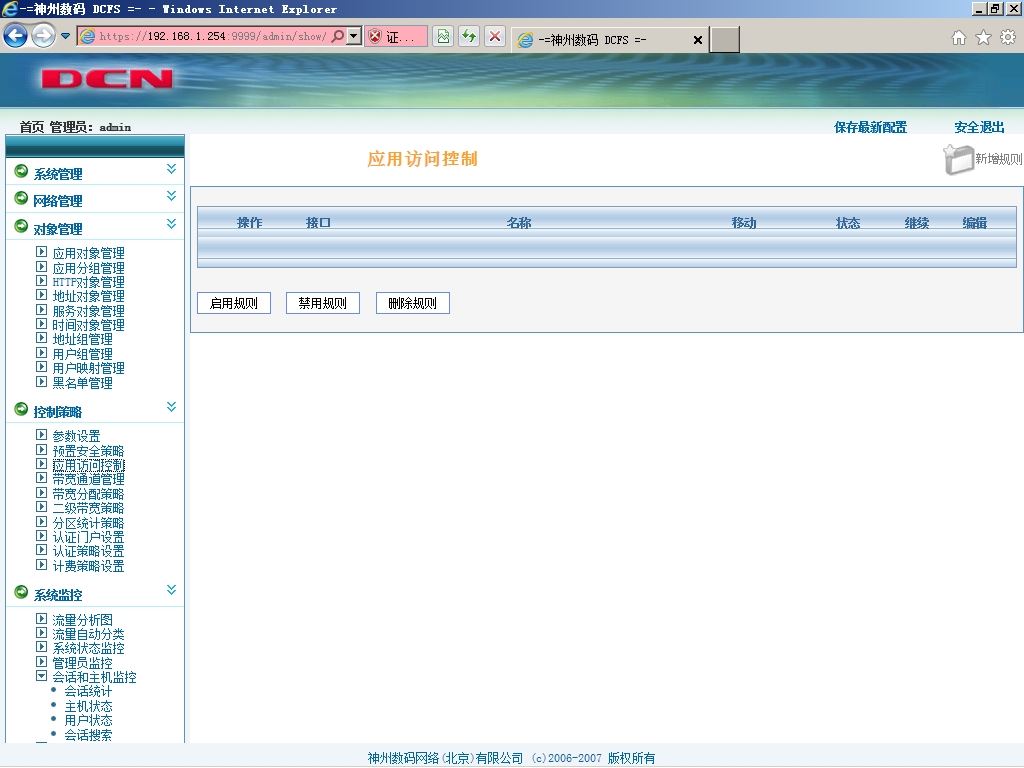Click the green icon beside 对象管理
Image resolution: width=1024 pixels, height=768 pixels.
point(21,226)
